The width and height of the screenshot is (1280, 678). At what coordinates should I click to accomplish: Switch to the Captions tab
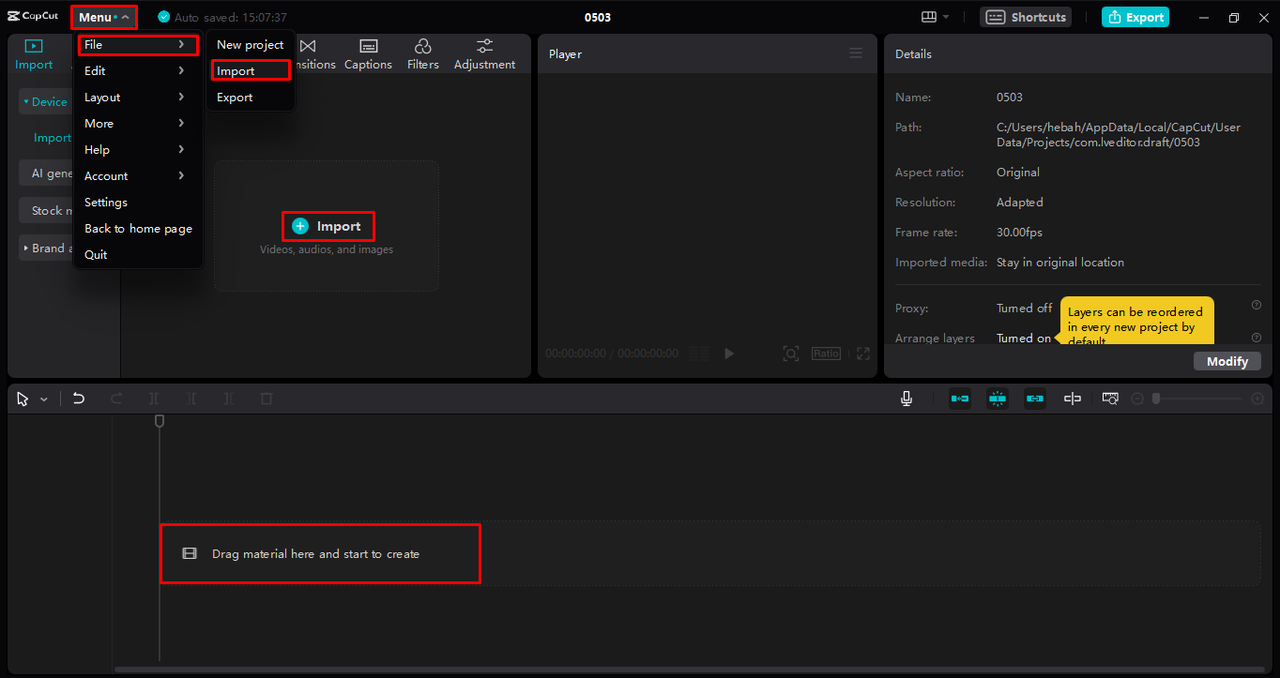368,55
